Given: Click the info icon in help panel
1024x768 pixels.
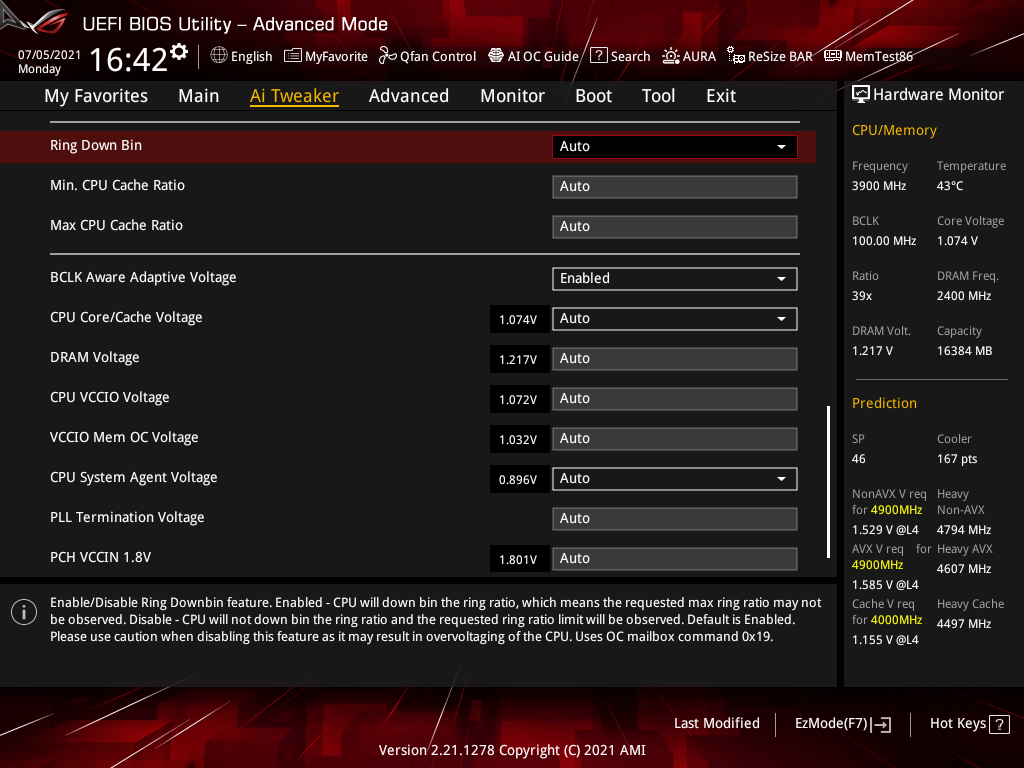Looking at the screenshot, I should 24,613.
